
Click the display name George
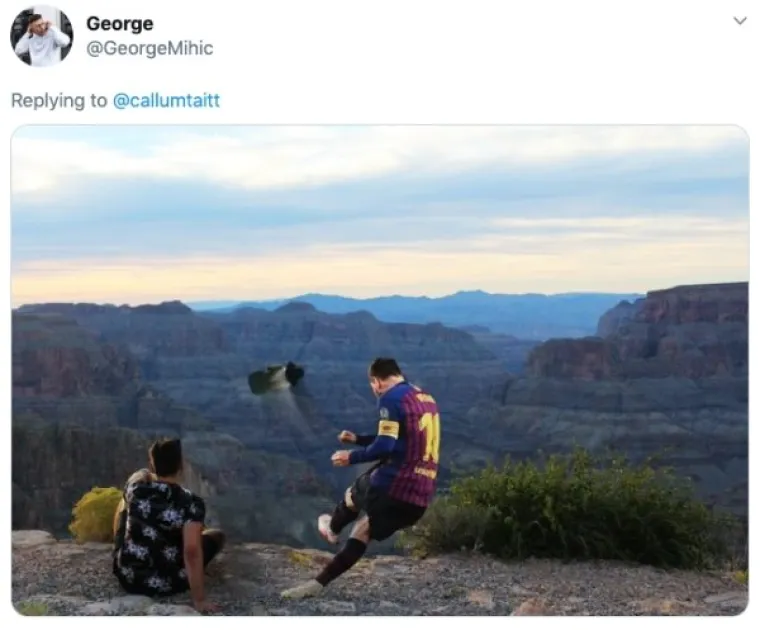click(x=120, y=23)
